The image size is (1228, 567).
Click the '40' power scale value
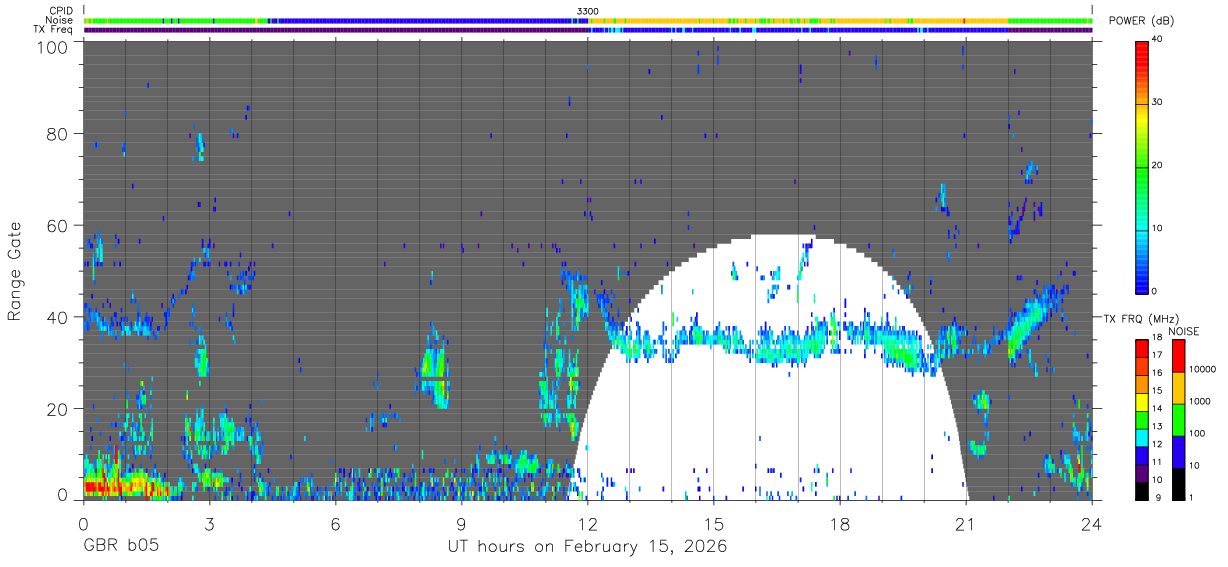tap(1158, 39)
